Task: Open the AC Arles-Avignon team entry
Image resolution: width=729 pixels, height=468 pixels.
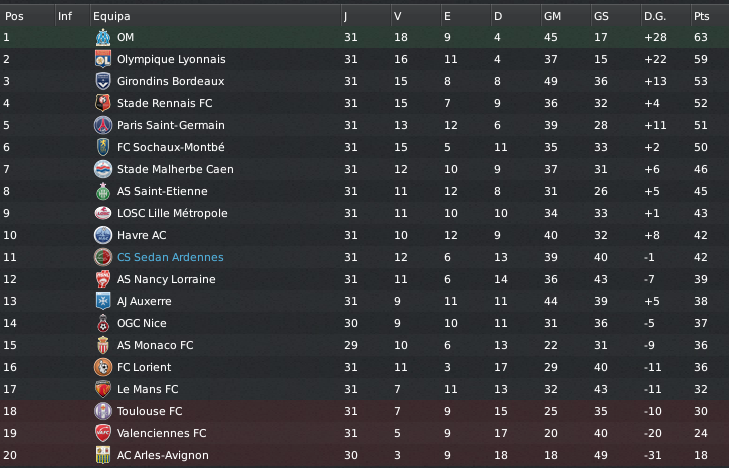Action: (163, 455)
